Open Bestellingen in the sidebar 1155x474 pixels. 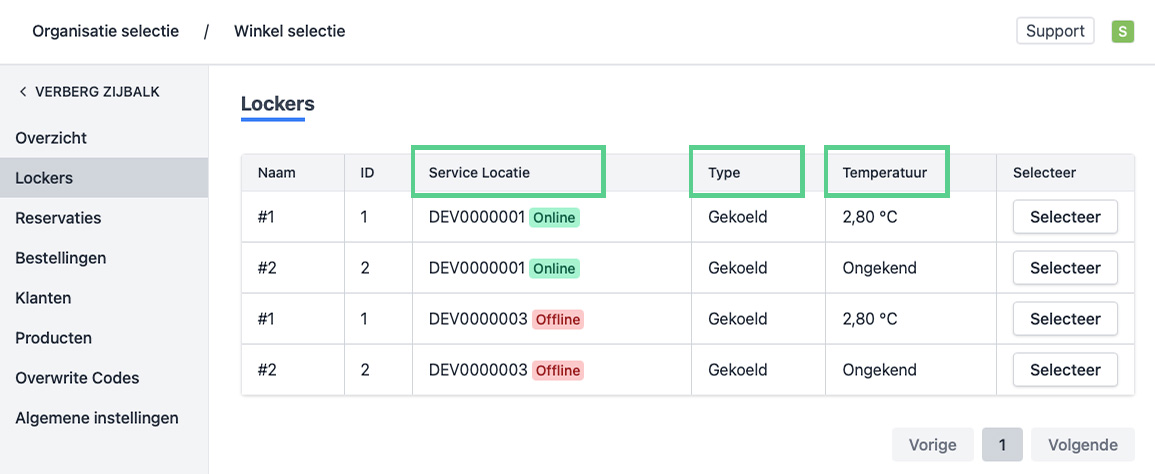pos(60,258)
